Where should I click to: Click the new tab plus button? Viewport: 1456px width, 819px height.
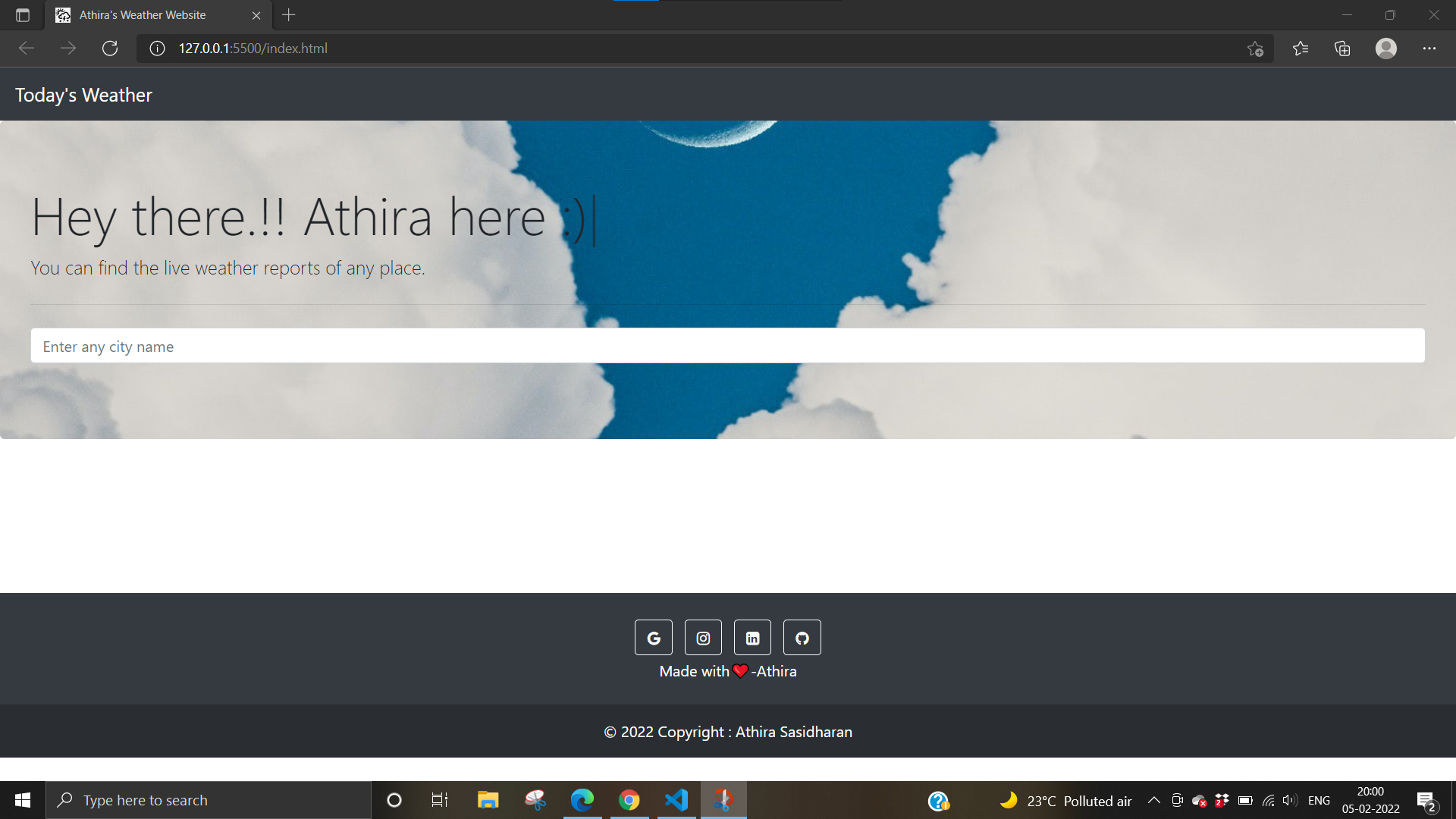pyautogui.click(x=289, y=14)
